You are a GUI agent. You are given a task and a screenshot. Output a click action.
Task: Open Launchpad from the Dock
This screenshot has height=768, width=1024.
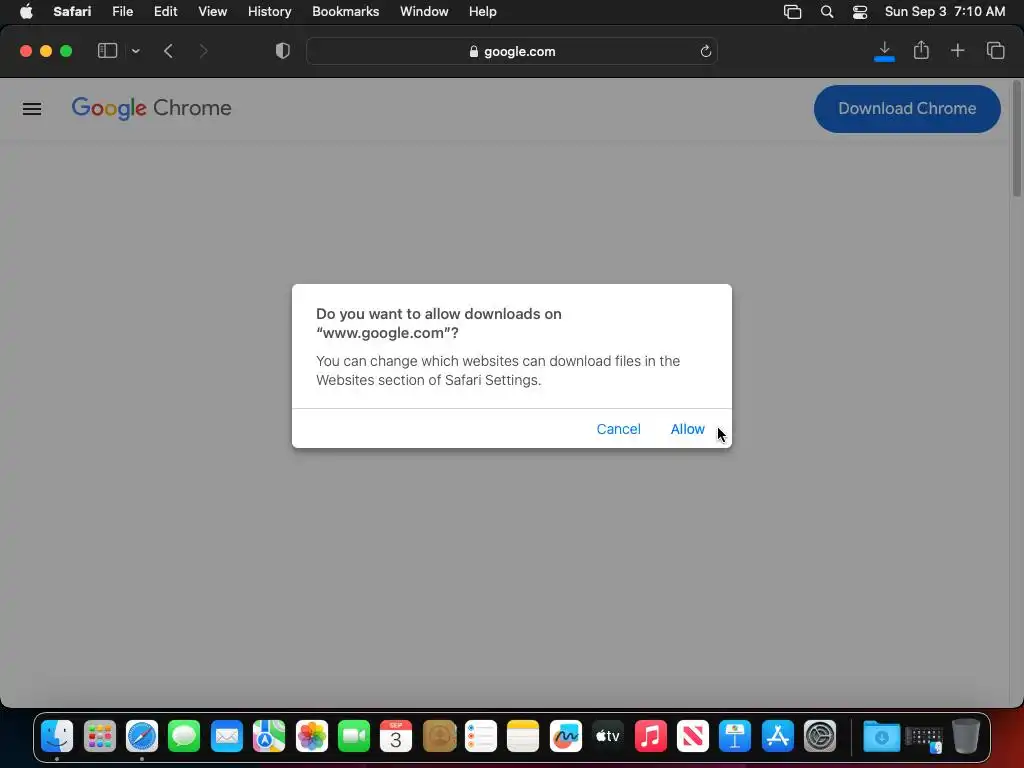point(99,736)
